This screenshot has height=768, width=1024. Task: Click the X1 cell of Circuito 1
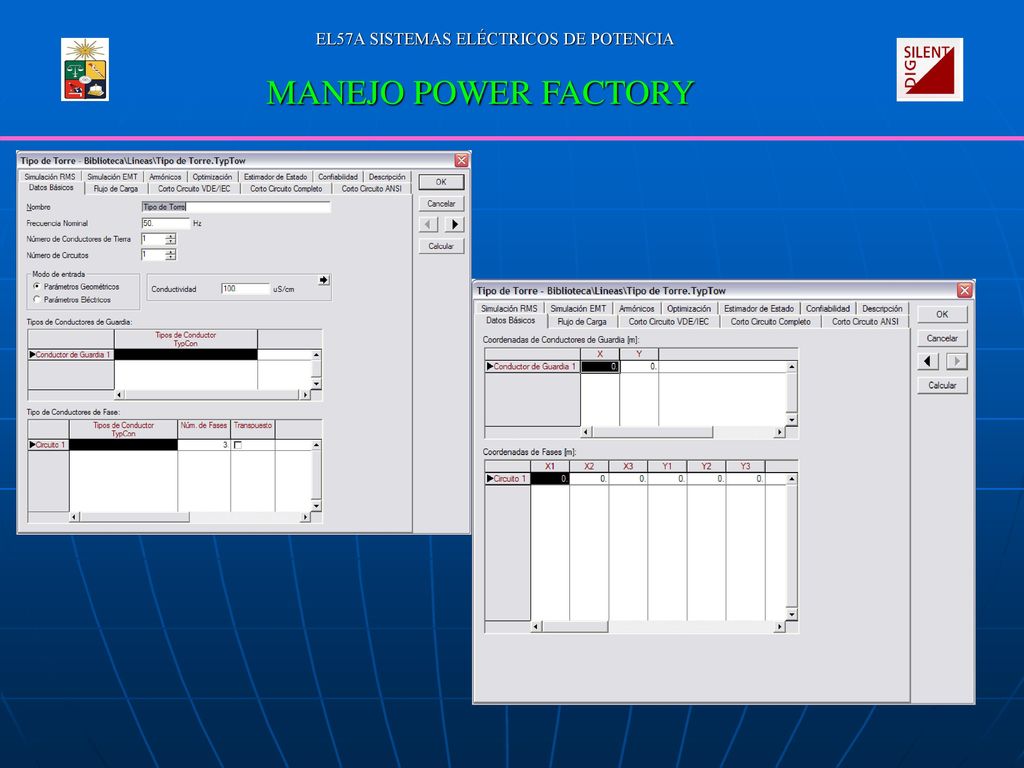550,479
